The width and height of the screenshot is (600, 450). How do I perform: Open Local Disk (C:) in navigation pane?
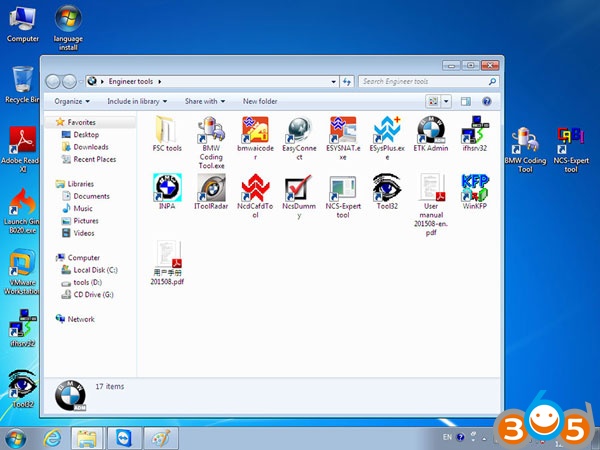click(95, 270)
